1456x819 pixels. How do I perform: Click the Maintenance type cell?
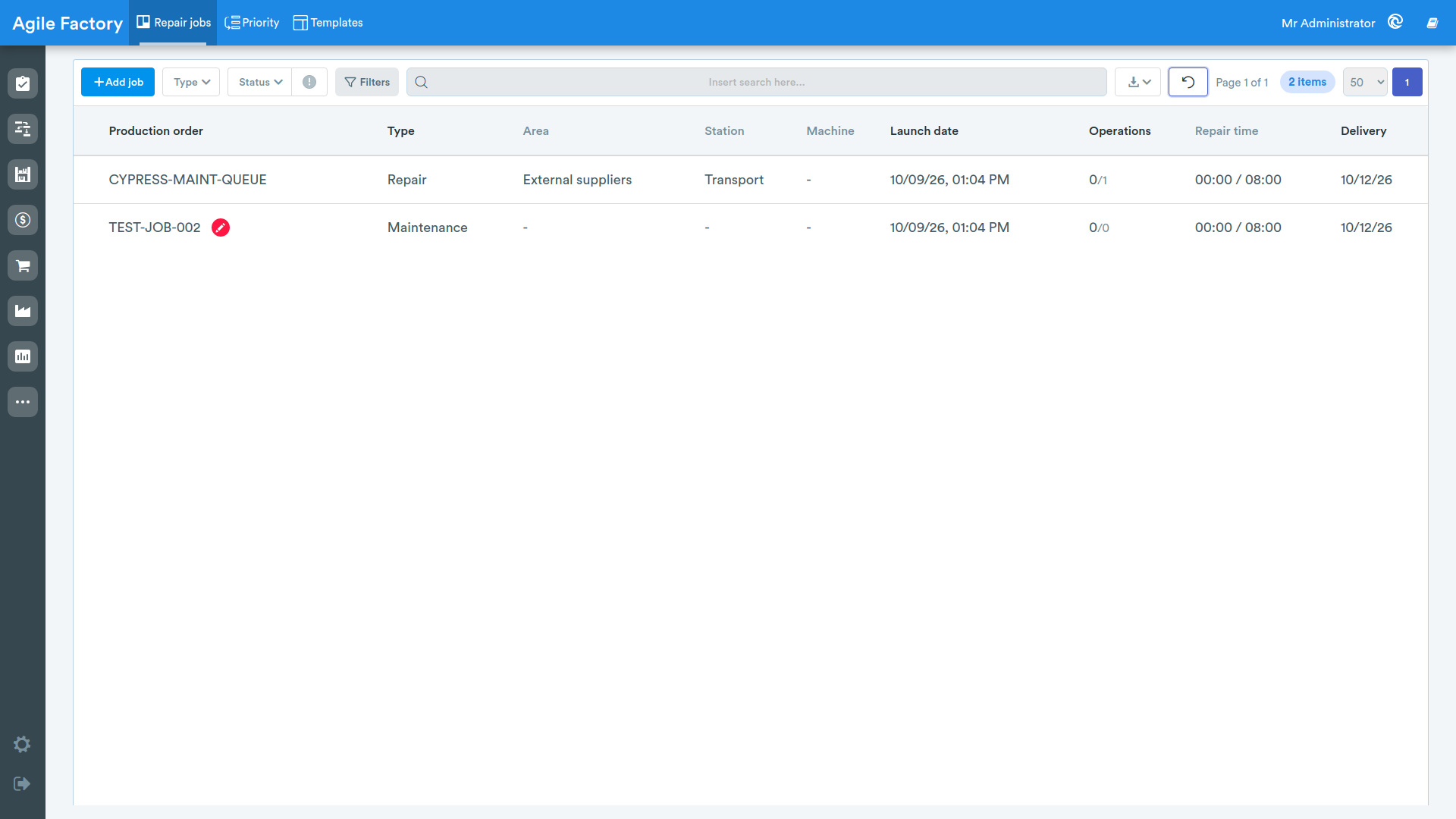coord(427,227)
